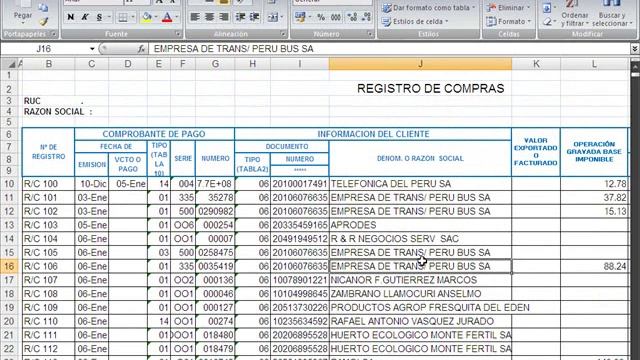Click the insert function fx icon

pyautogui.click(x=141, y=49)
